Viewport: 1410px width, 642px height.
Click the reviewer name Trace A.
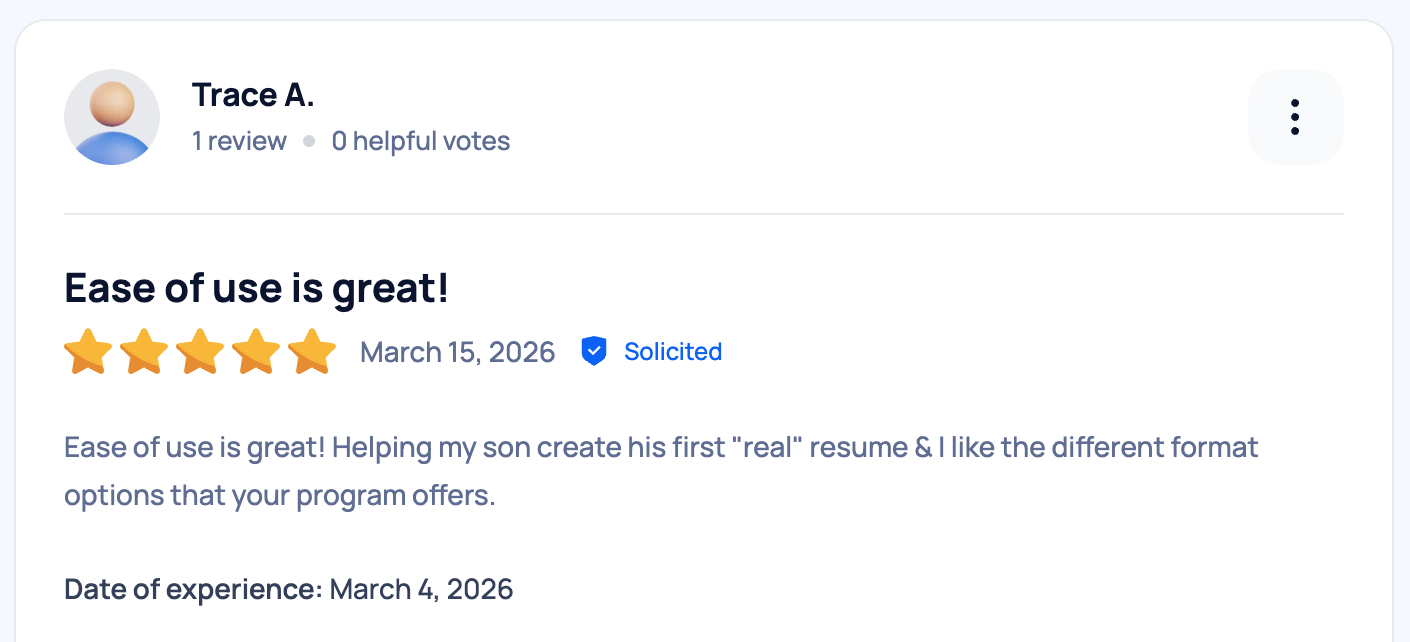pos(252,94)
